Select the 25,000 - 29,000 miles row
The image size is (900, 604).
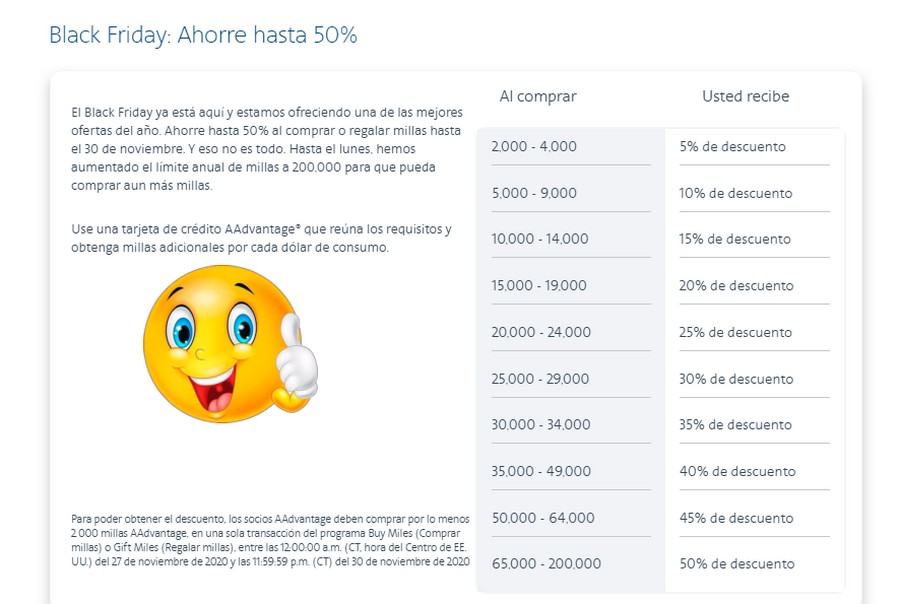point(660,379)
